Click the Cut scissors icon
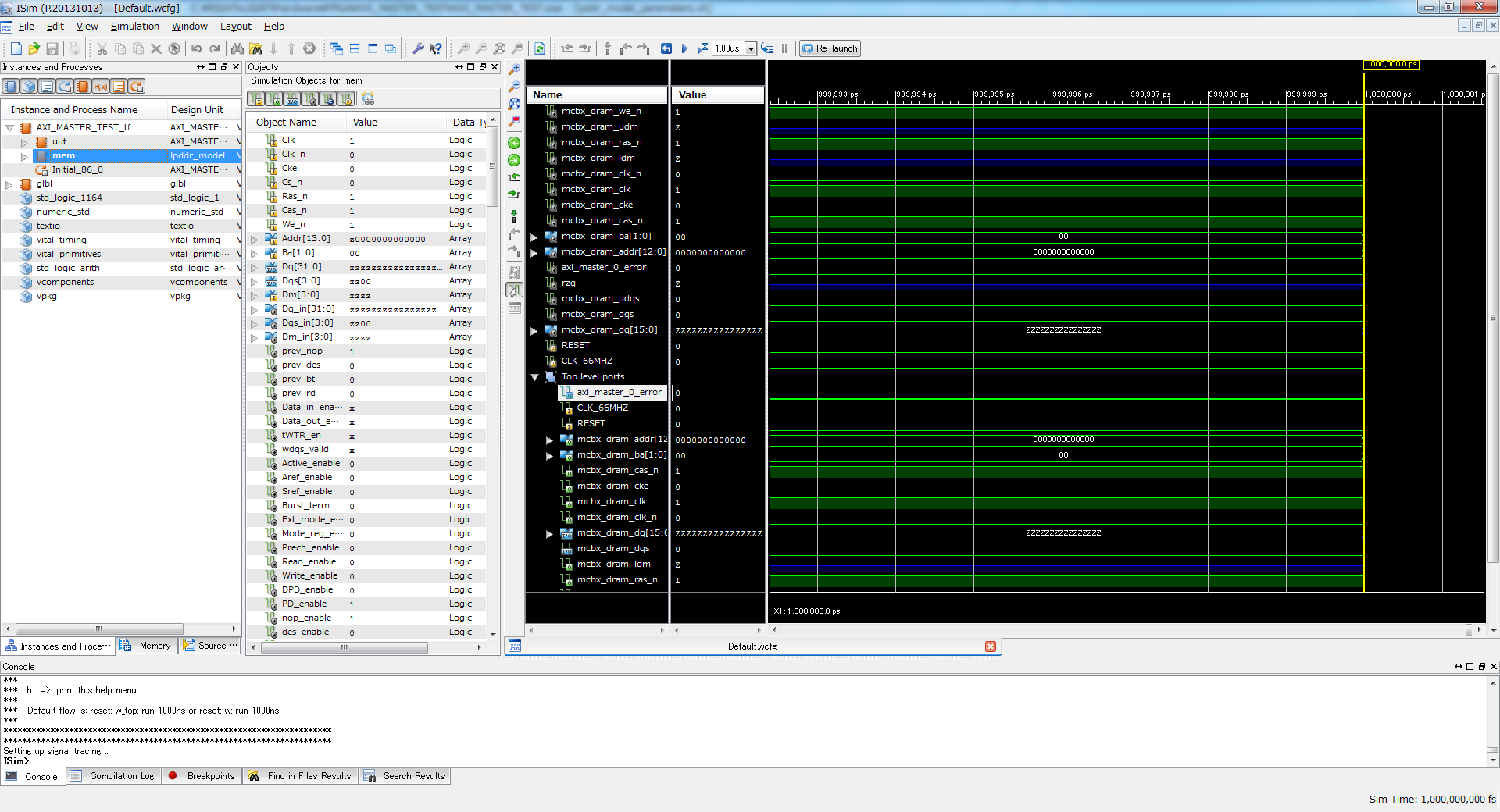1500x812 pixels. pos(102,48)
